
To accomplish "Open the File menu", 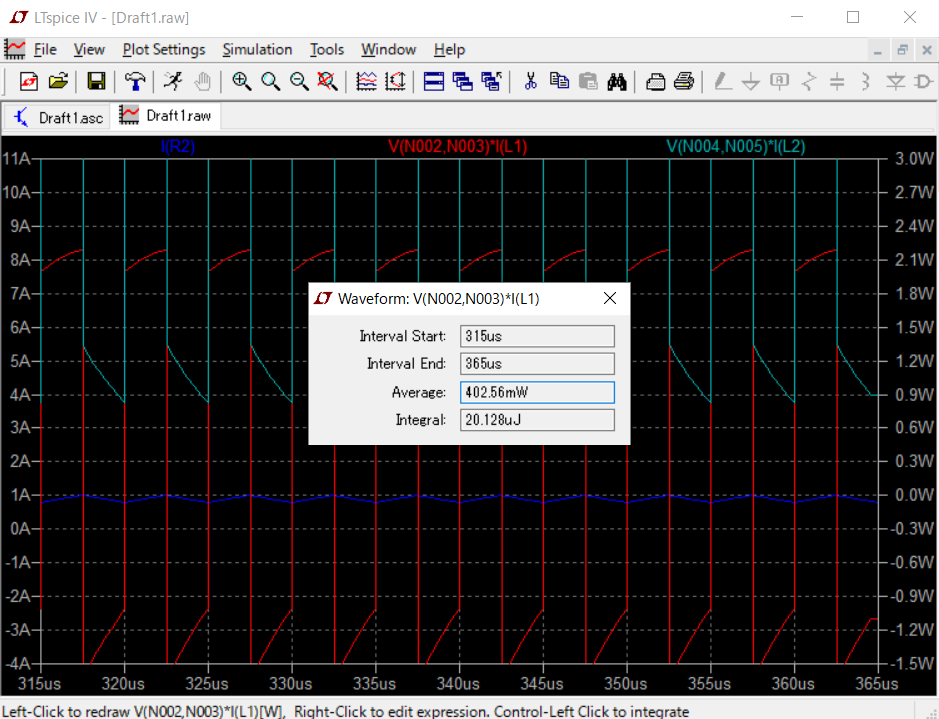I will point(45,50).
